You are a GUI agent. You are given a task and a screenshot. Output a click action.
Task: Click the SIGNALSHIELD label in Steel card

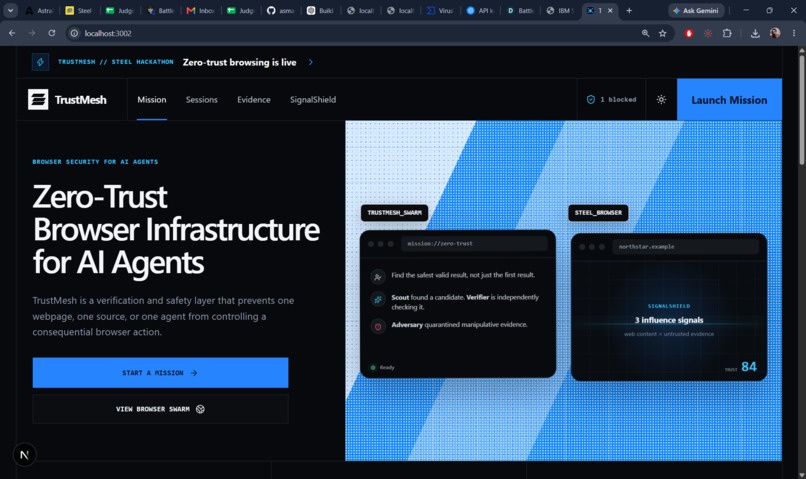click(x=669, y=306)
